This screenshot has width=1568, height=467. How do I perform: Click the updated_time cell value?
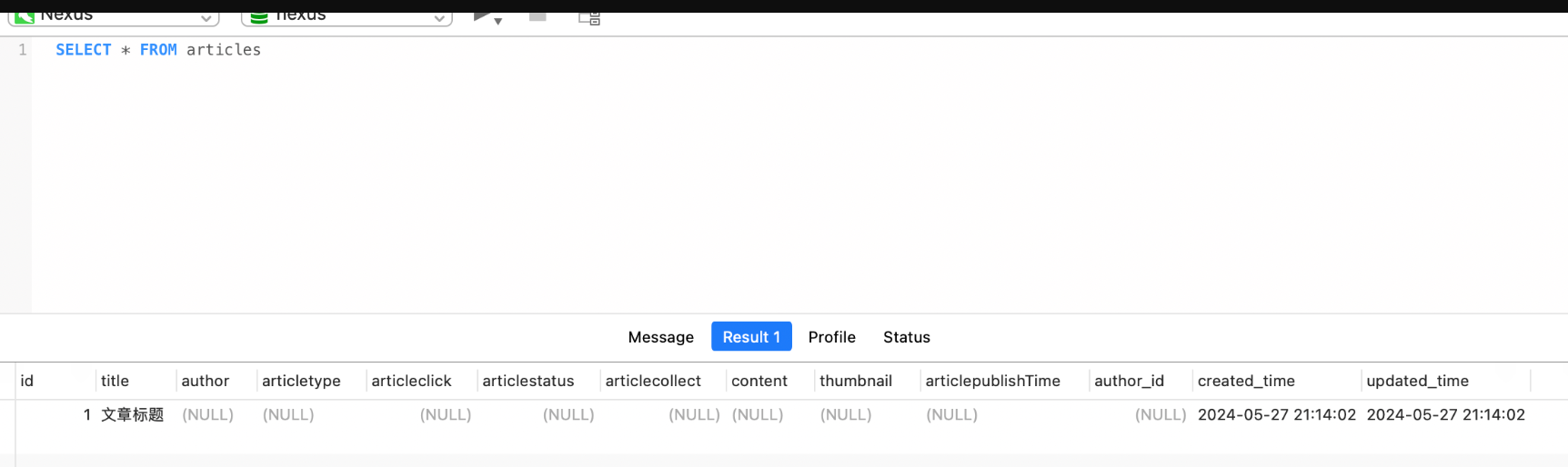(x=1445, y=414)
